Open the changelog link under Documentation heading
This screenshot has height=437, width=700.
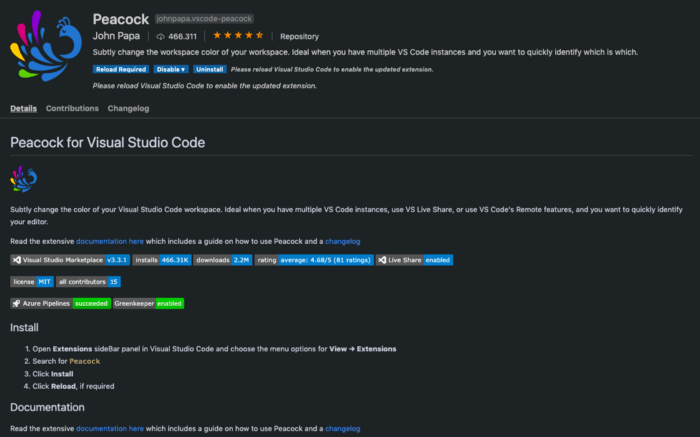click(x=342, y=429)
